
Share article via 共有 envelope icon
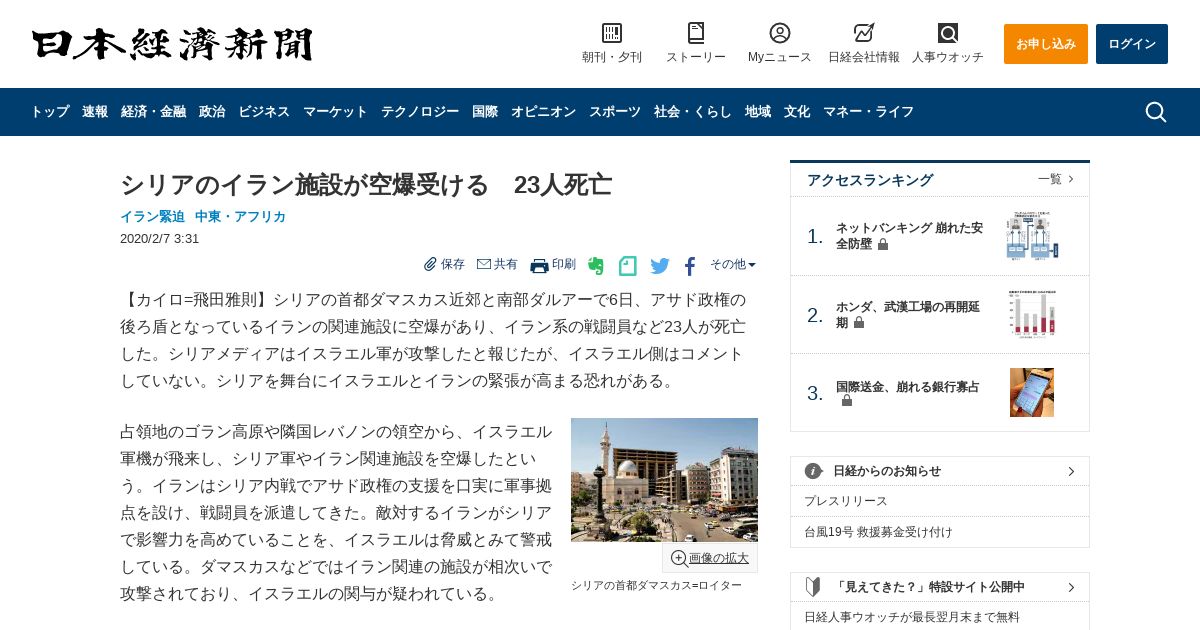(x=484, y=264)
